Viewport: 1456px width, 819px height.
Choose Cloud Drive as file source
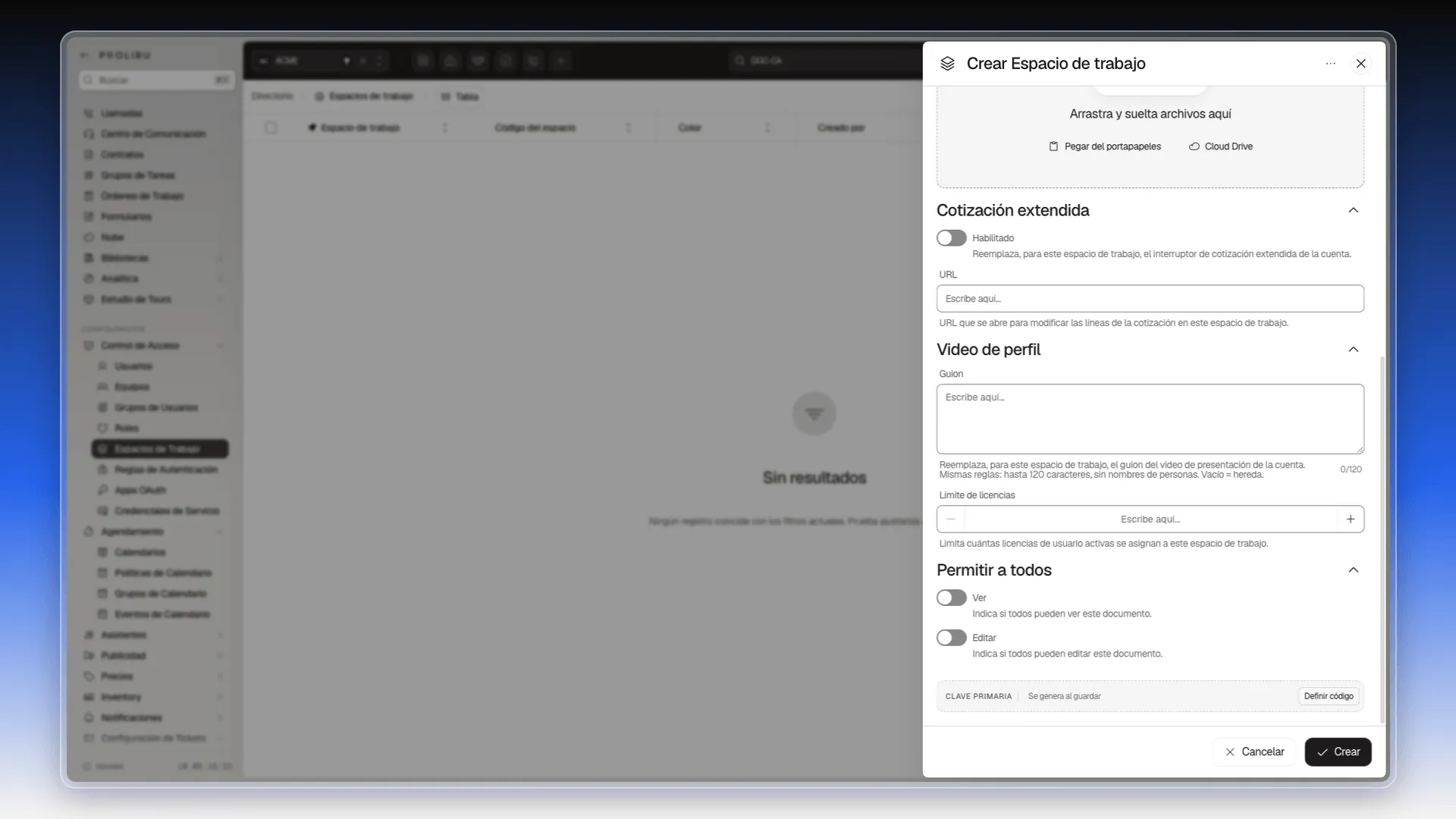[1221, 146]
